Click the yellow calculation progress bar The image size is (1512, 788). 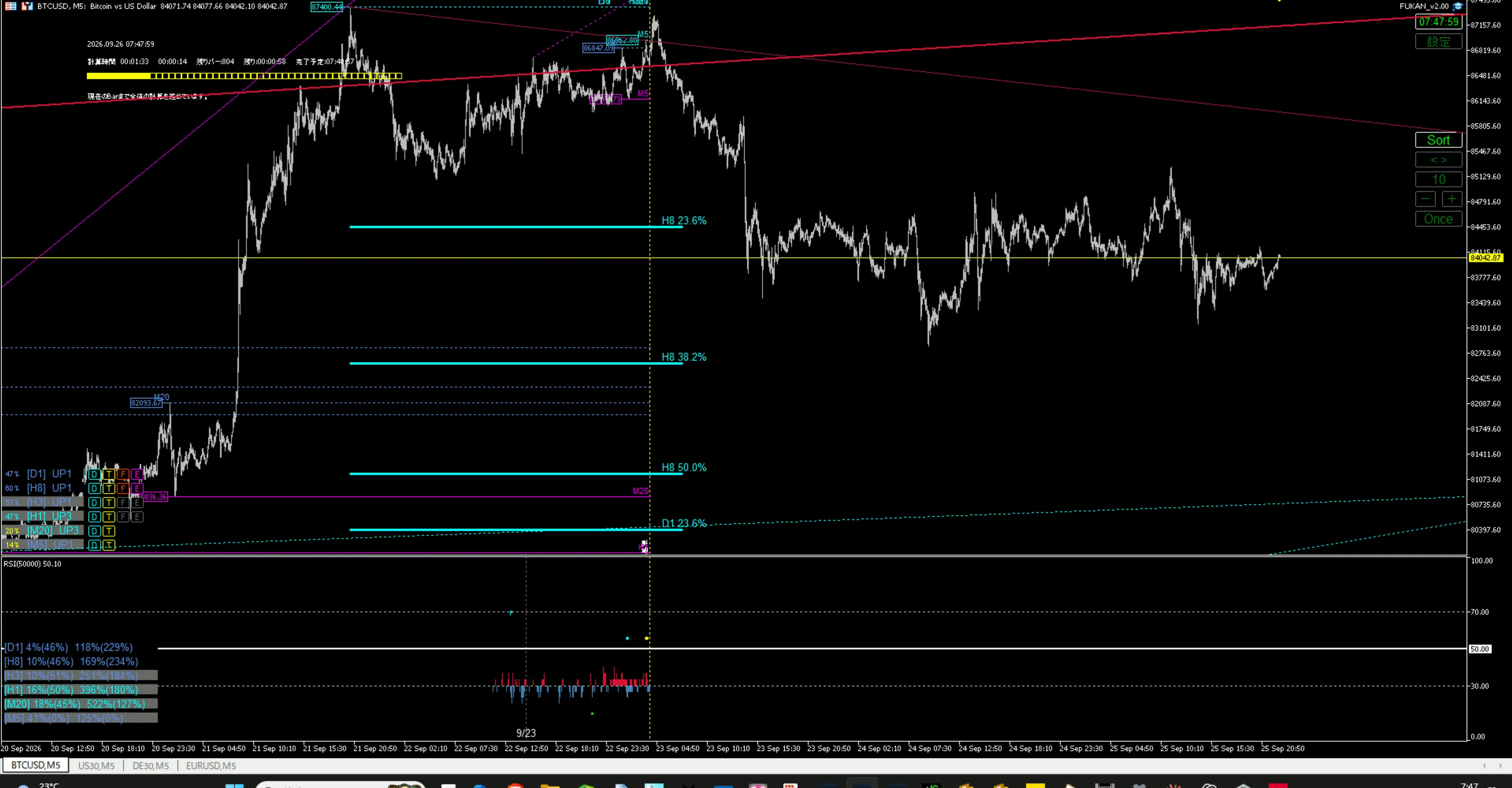click(x=244, y=76)
